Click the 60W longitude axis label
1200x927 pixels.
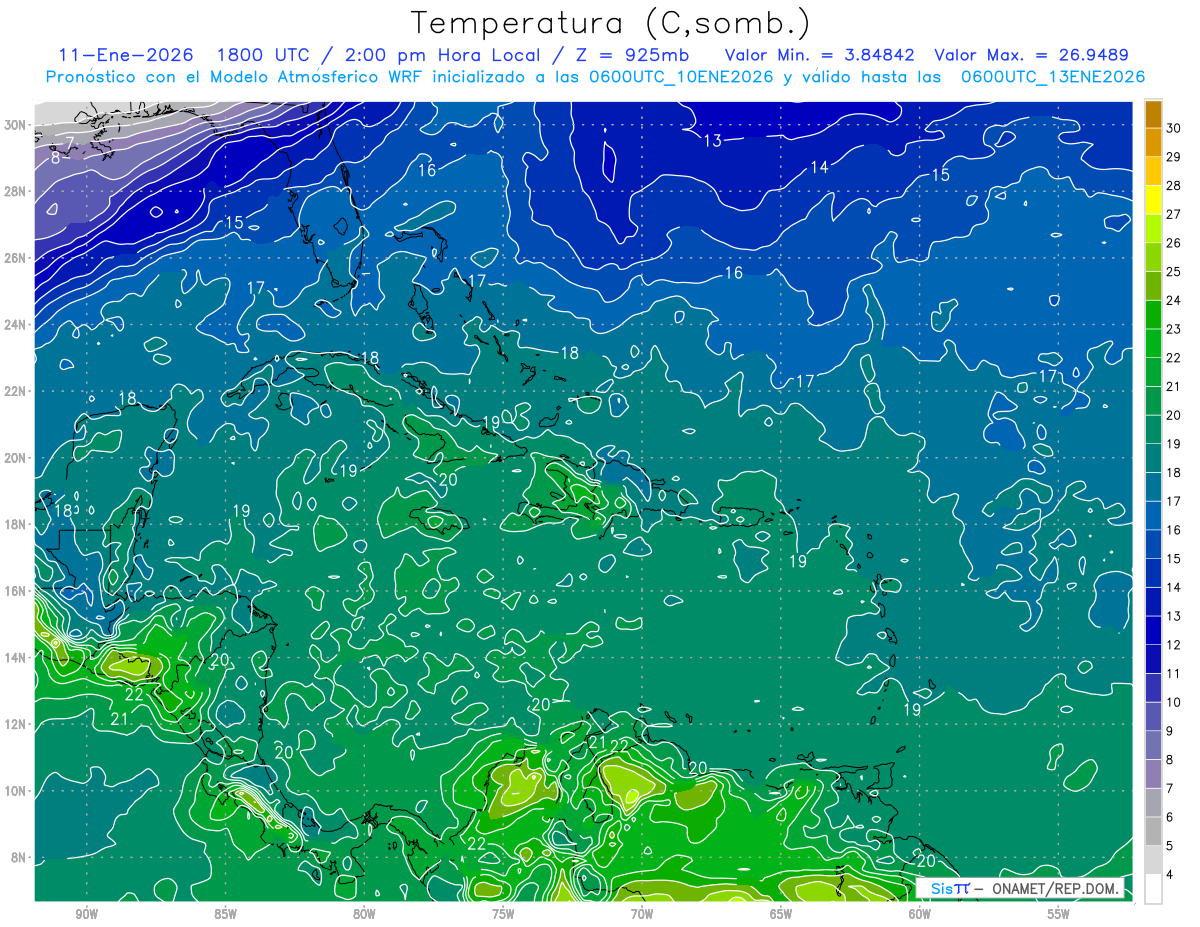pyautogui.click(x=920, y=914)
